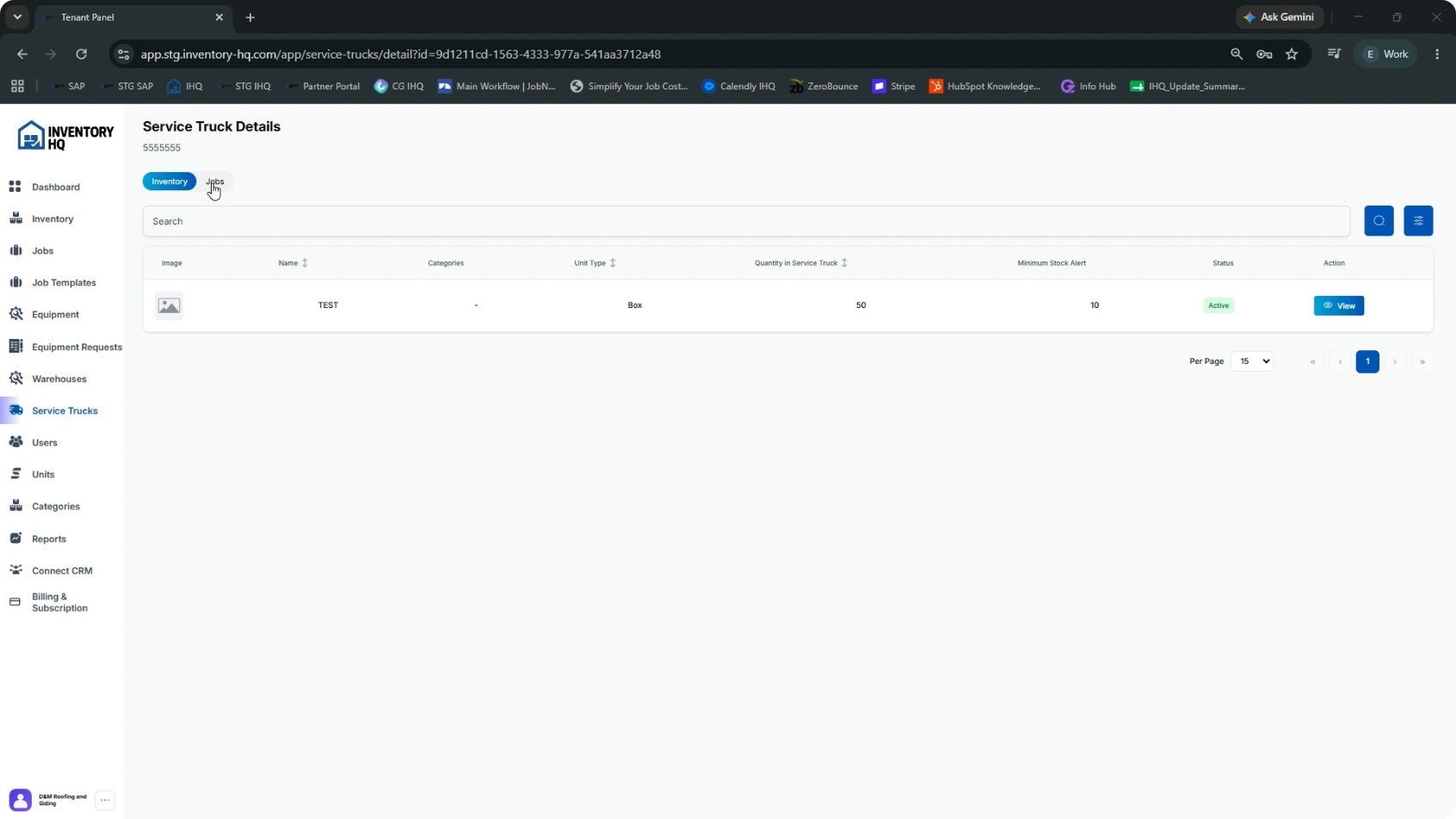1456x819 pixels.
Task: Open browser zoom indicator icon
Action: pyautogui.click(x=1237, y=53)
